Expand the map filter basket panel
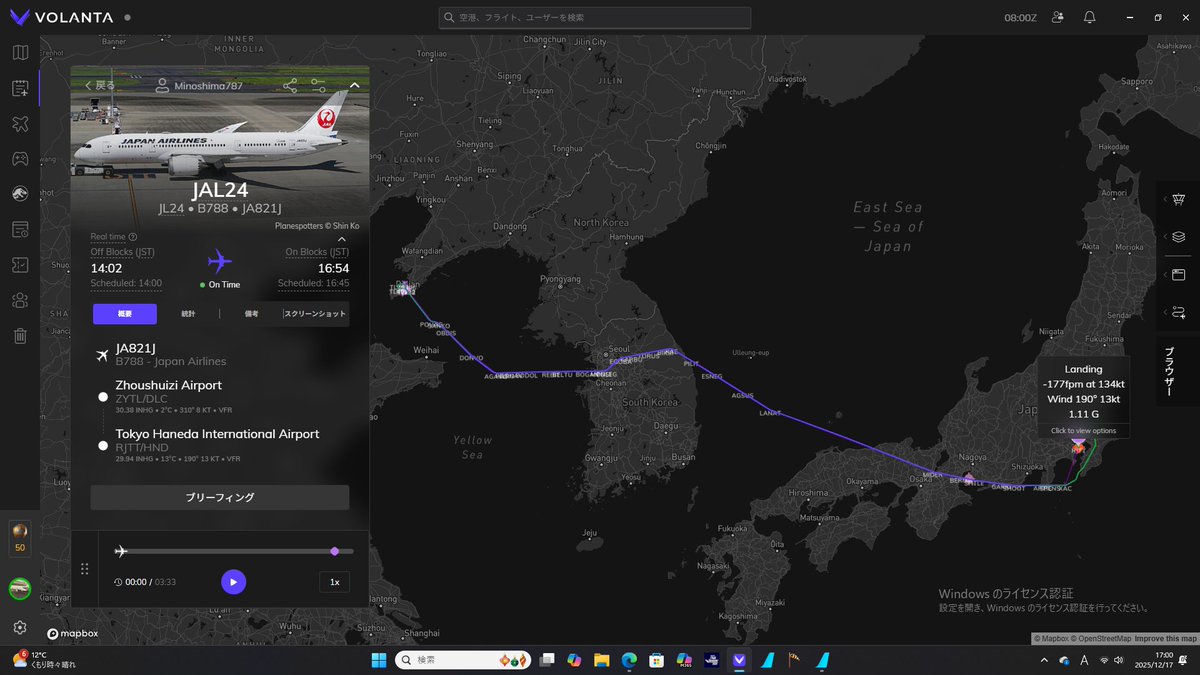Viewport: 1200px width, 675px height. (x=1177, y=199)
